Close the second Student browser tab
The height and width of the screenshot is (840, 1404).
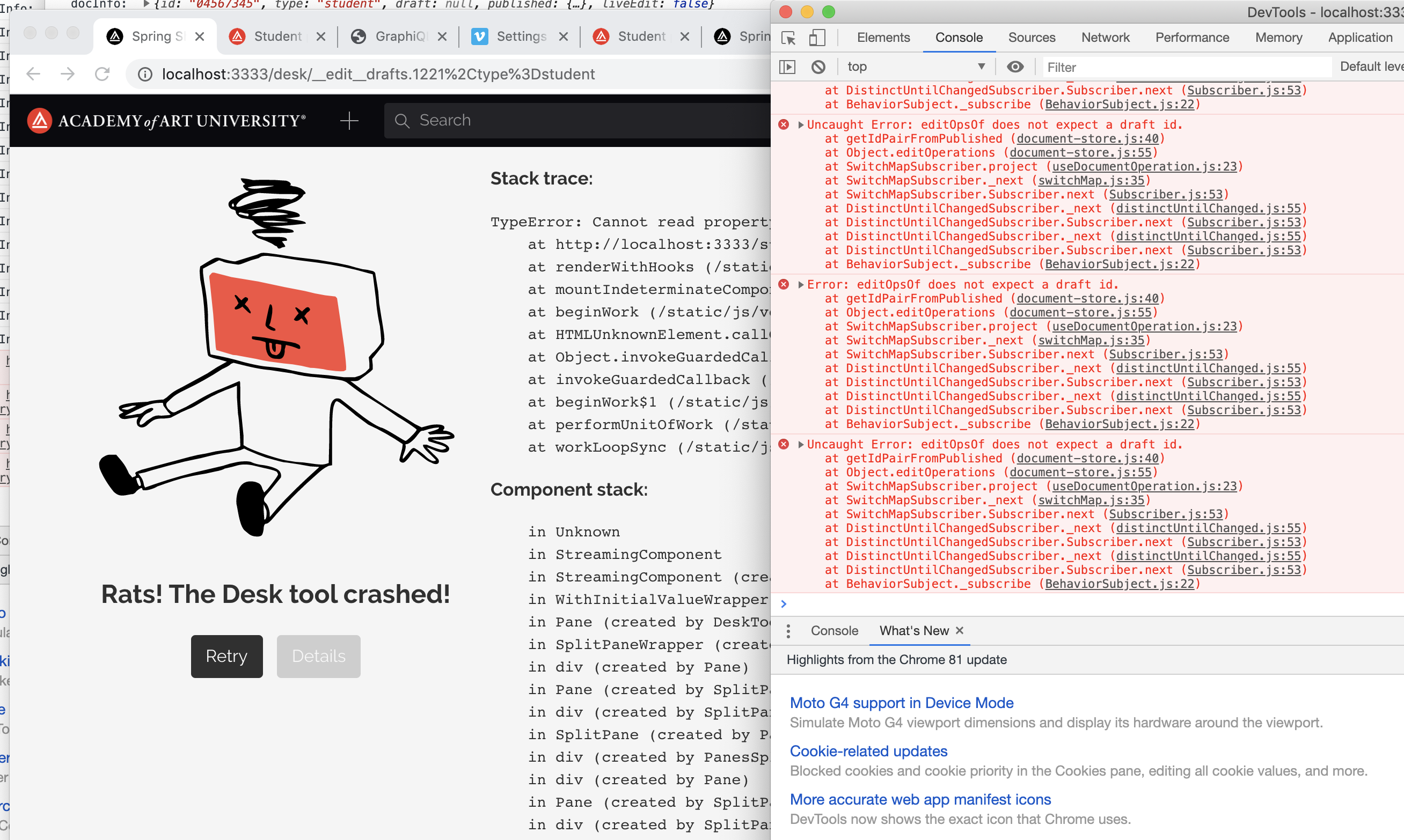[685, 37]
